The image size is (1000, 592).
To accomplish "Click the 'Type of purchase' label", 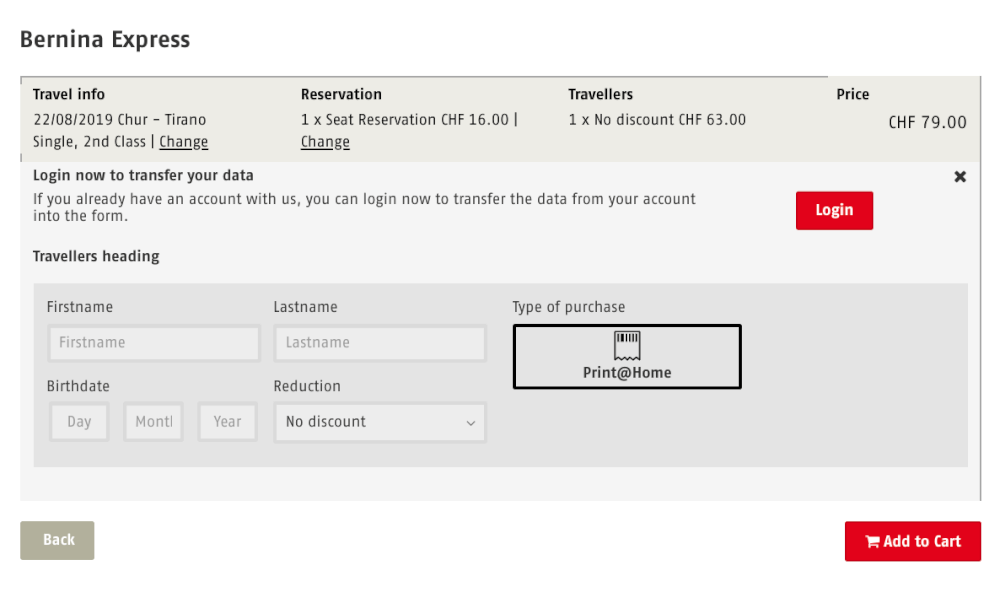I will (x=568, y=307).
